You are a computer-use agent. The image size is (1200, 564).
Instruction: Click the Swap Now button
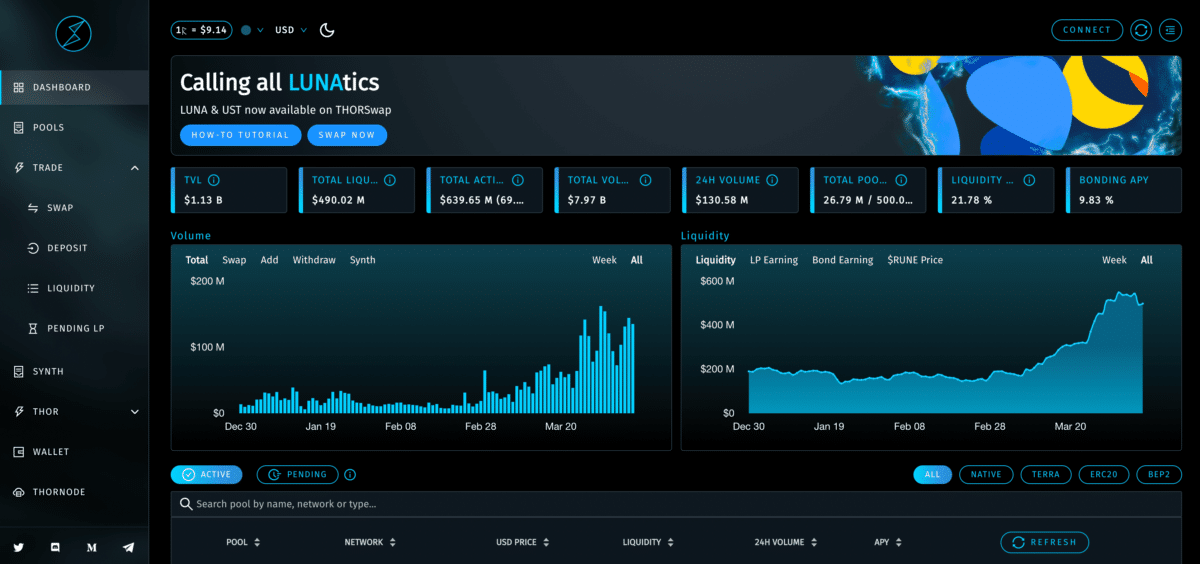coord(347,135)
